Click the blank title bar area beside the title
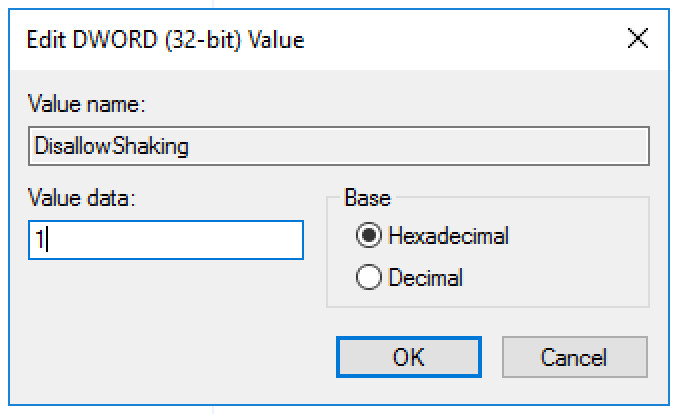This screenshot has height=414, width=680. click(464, 40)
